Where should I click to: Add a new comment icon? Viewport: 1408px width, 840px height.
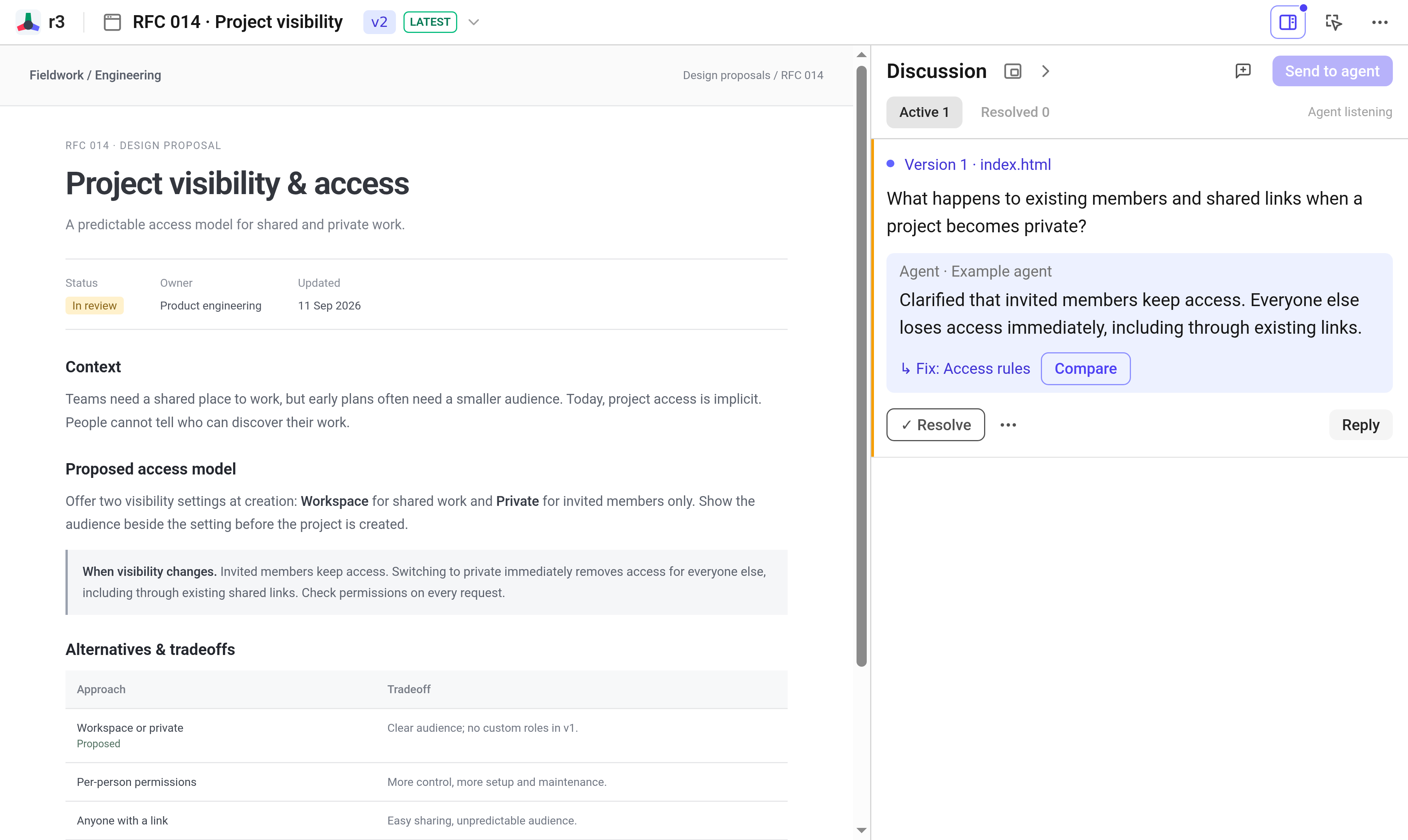1243,71
